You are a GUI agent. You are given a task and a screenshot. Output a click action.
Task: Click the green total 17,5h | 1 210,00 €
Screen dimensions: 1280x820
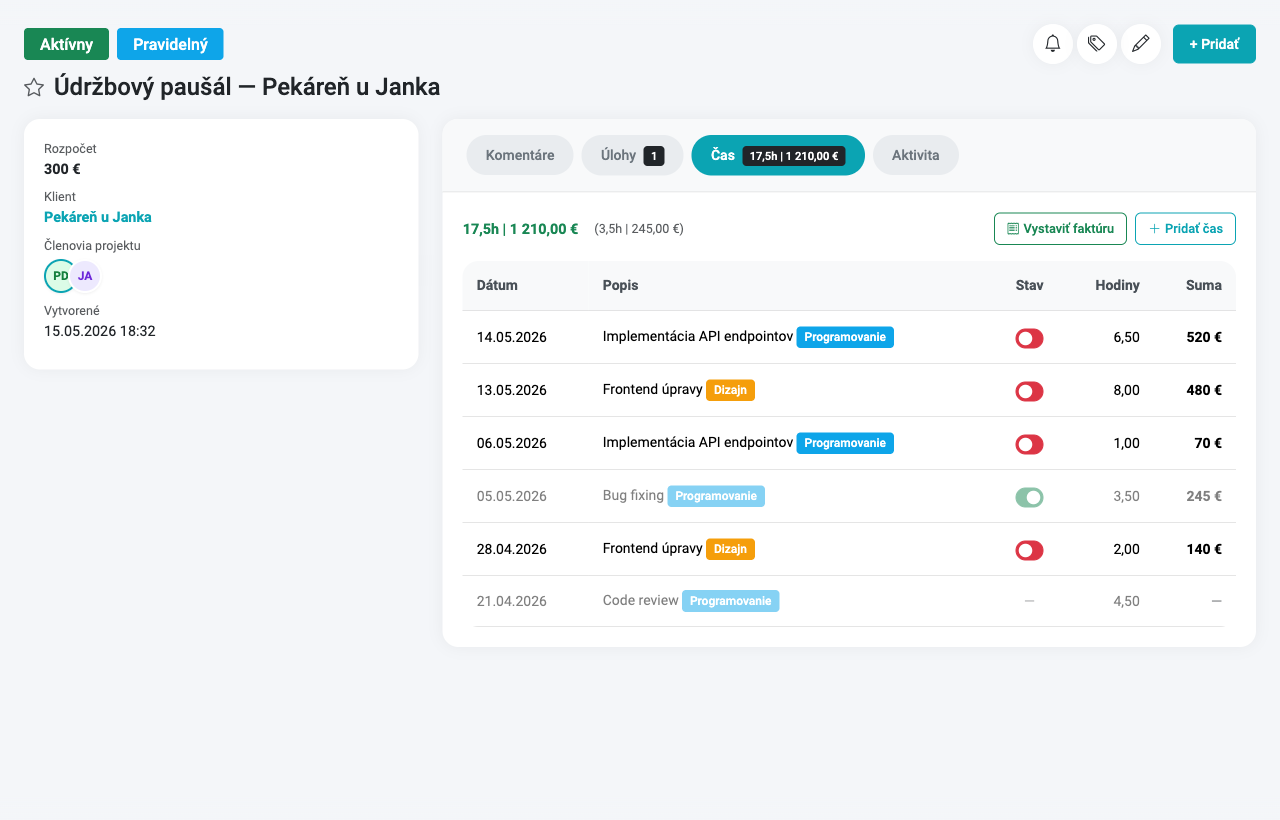click(520, 229)
